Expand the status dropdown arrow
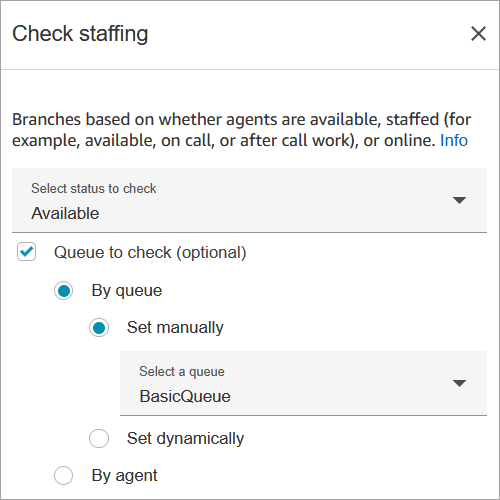Screen dimensions: 500x500 tap(459, 200)
